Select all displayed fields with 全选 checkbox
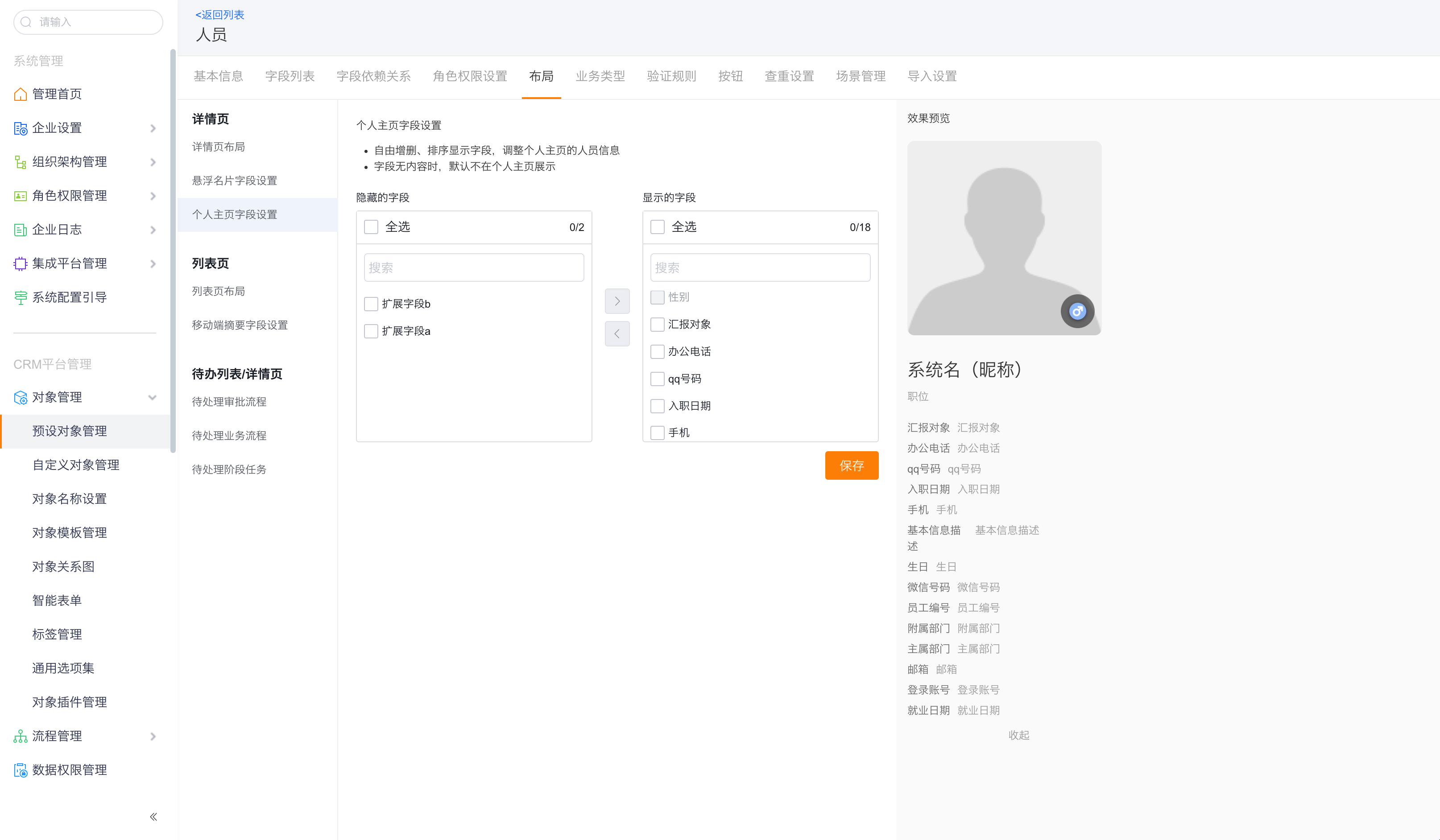Image resolution: width=1440 pixels, height=840 pixels. pyautogui.click(x=658, y=226)
